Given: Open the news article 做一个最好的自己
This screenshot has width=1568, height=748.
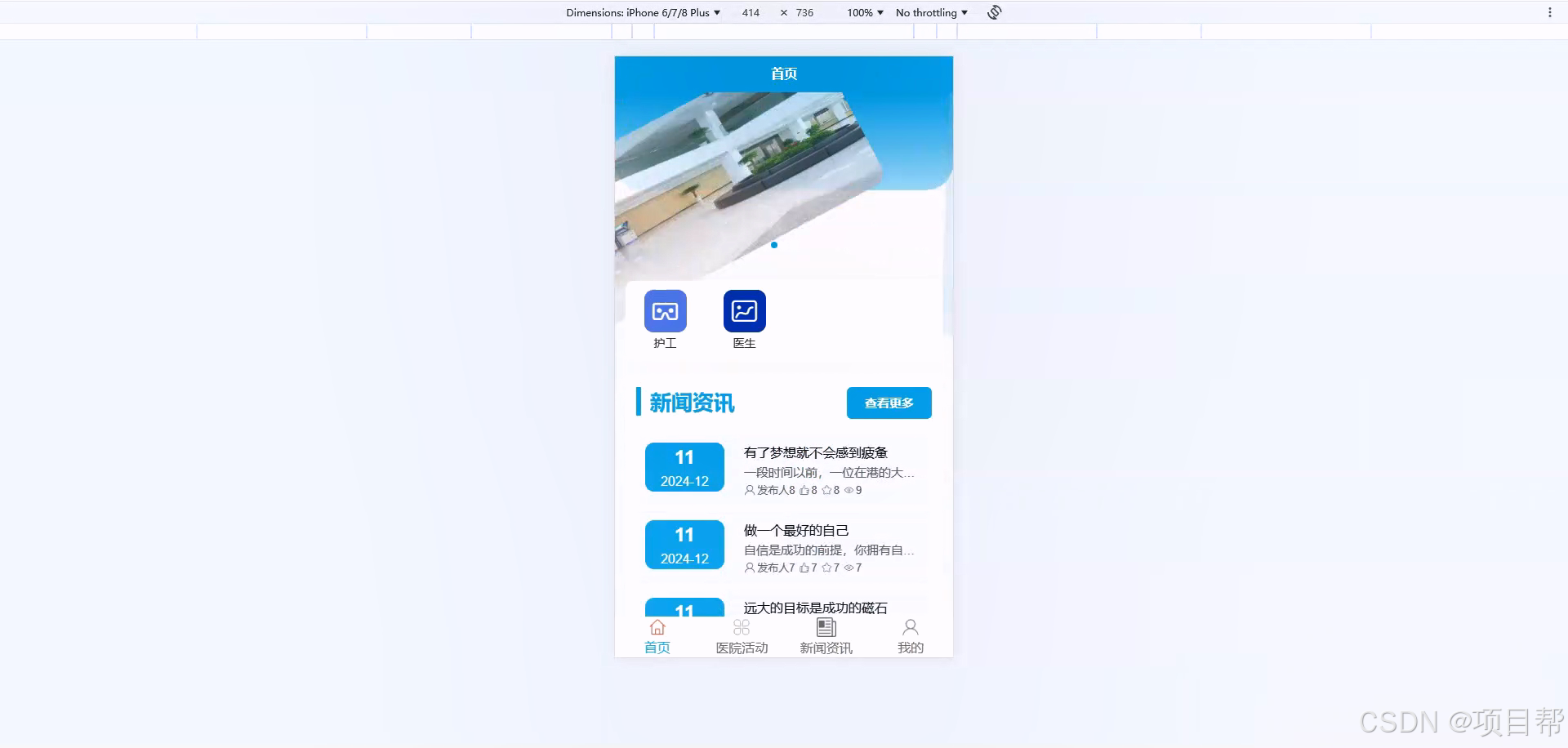Looking at the screenshot, I should coord(795,531).
